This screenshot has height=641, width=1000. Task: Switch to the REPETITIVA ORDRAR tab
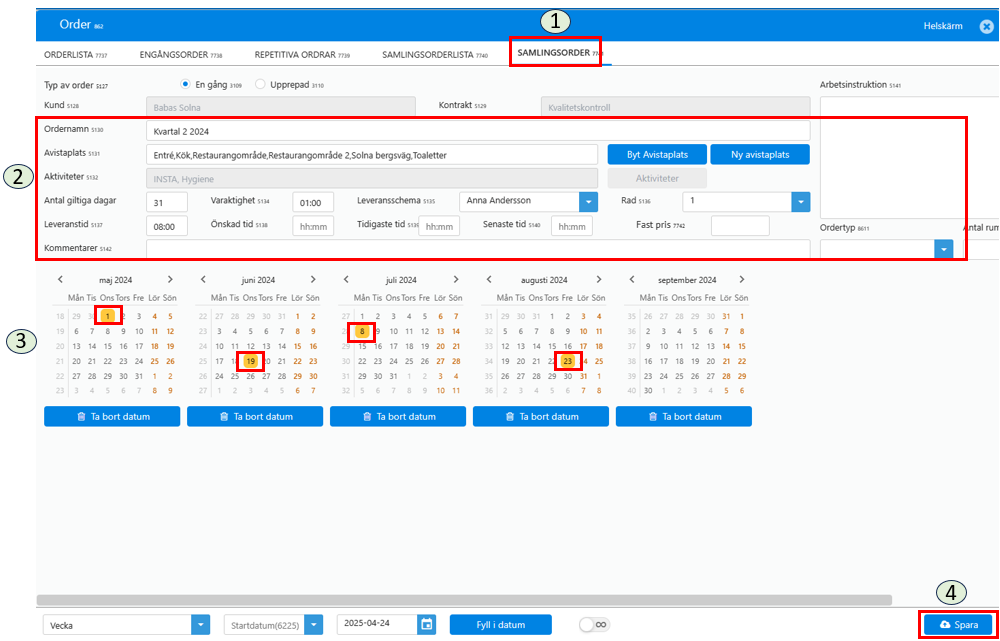pos(301,55)
